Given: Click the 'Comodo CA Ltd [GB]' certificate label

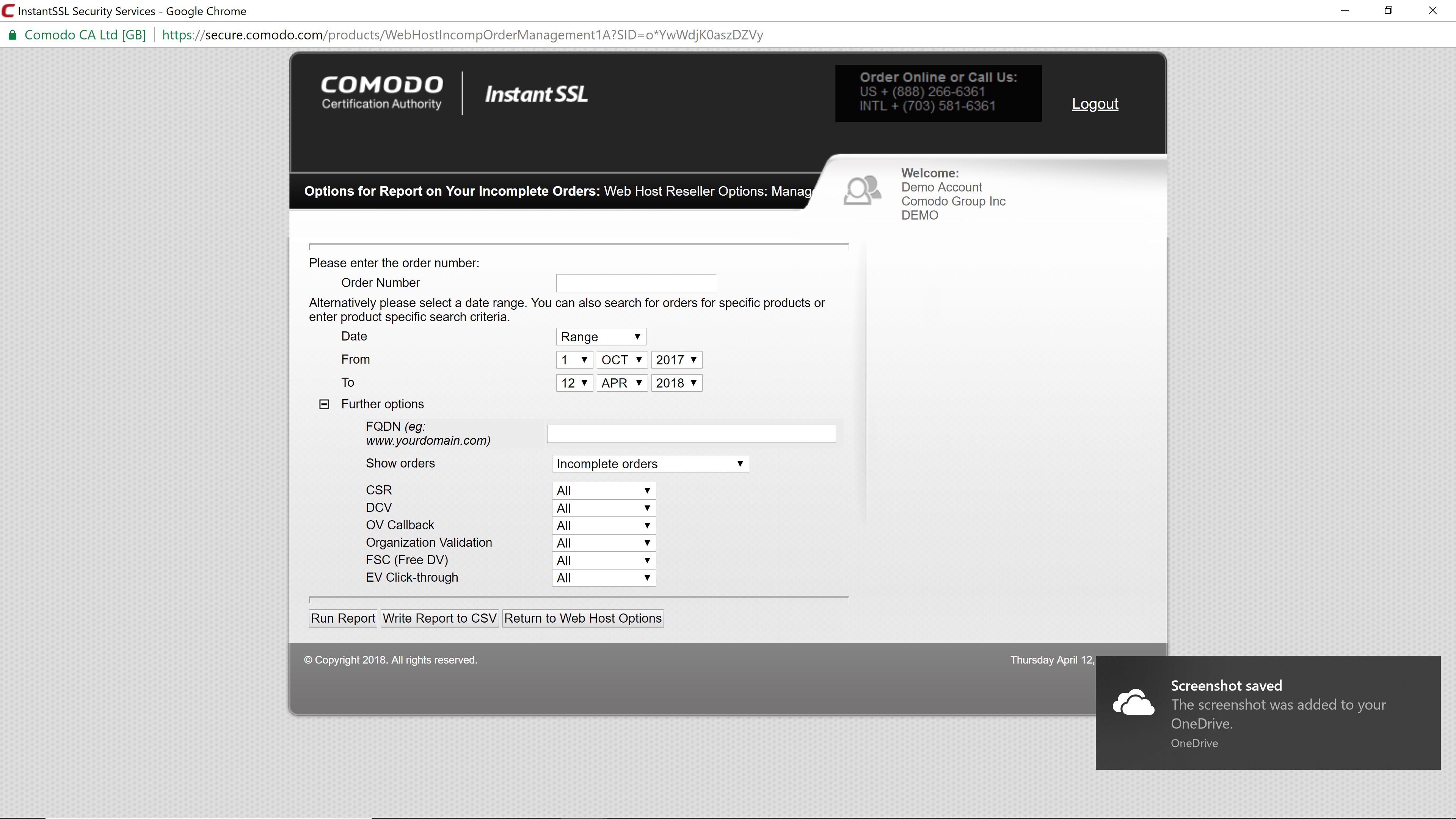Looking at the screenshot, I should (x=85, y=35).
